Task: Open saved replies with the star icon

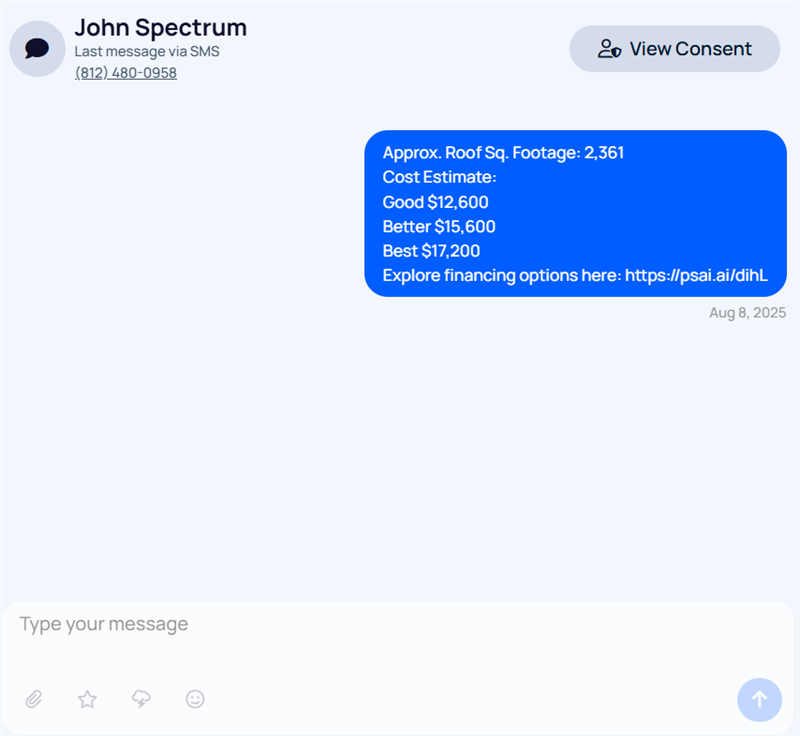Action: coord(87,699)
